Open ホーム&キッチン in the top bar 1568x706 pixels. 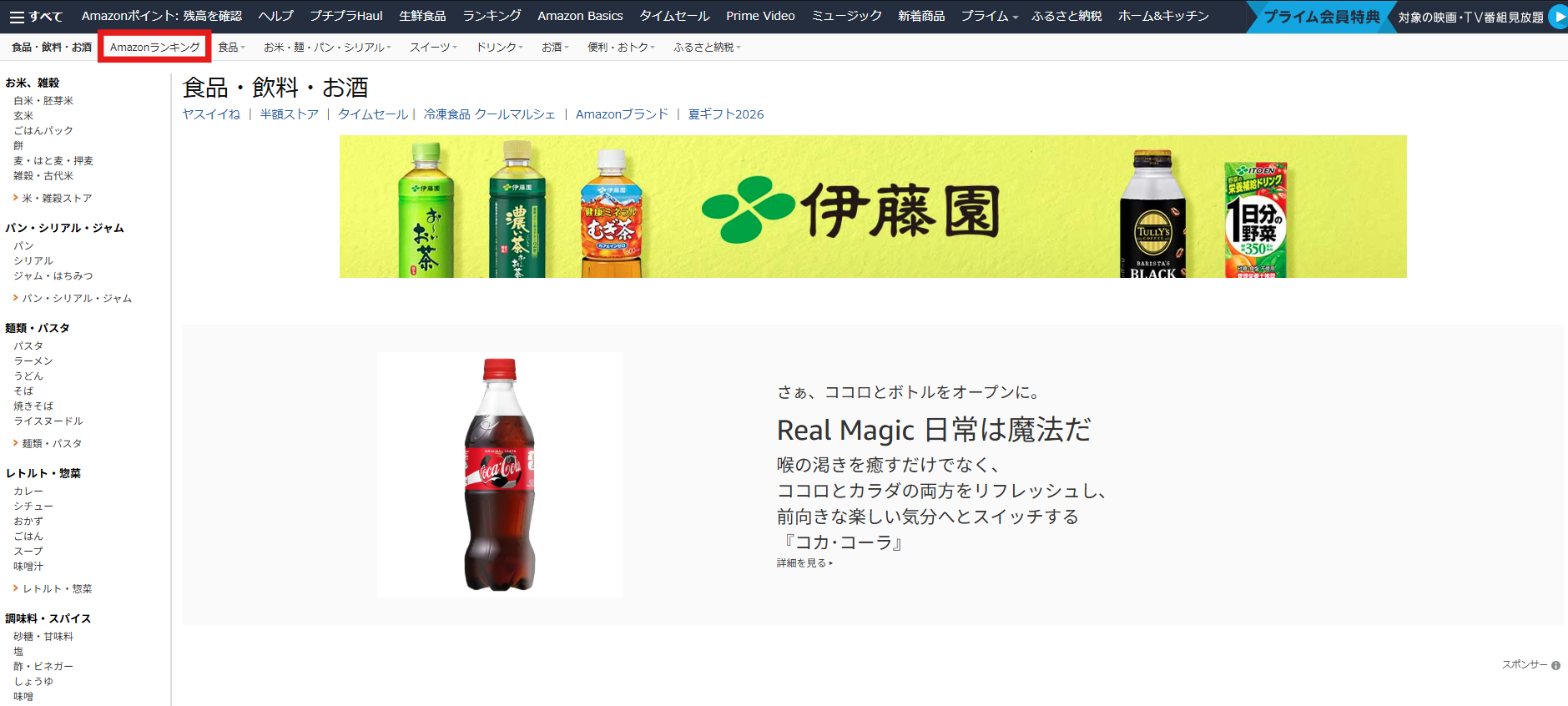1163,16
